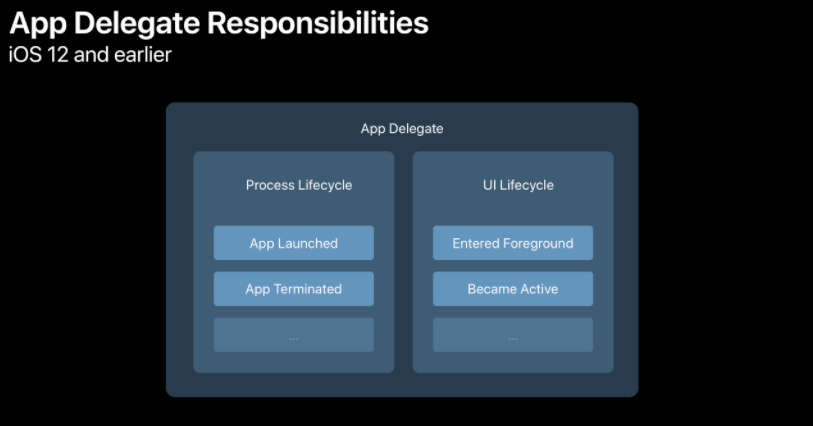Click the Entered Foreground box
Image resolution: width=813 pixels, height=426 pixels.
[x=513, y=243]
